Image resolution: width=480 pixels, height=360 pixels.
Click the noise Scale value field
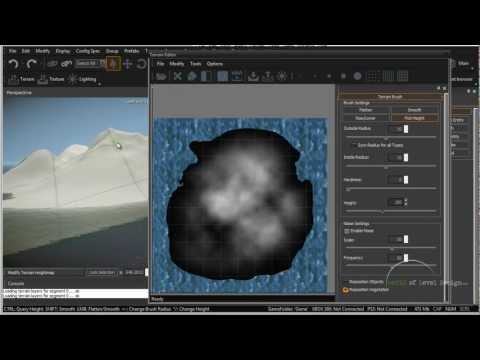[396, 239]
